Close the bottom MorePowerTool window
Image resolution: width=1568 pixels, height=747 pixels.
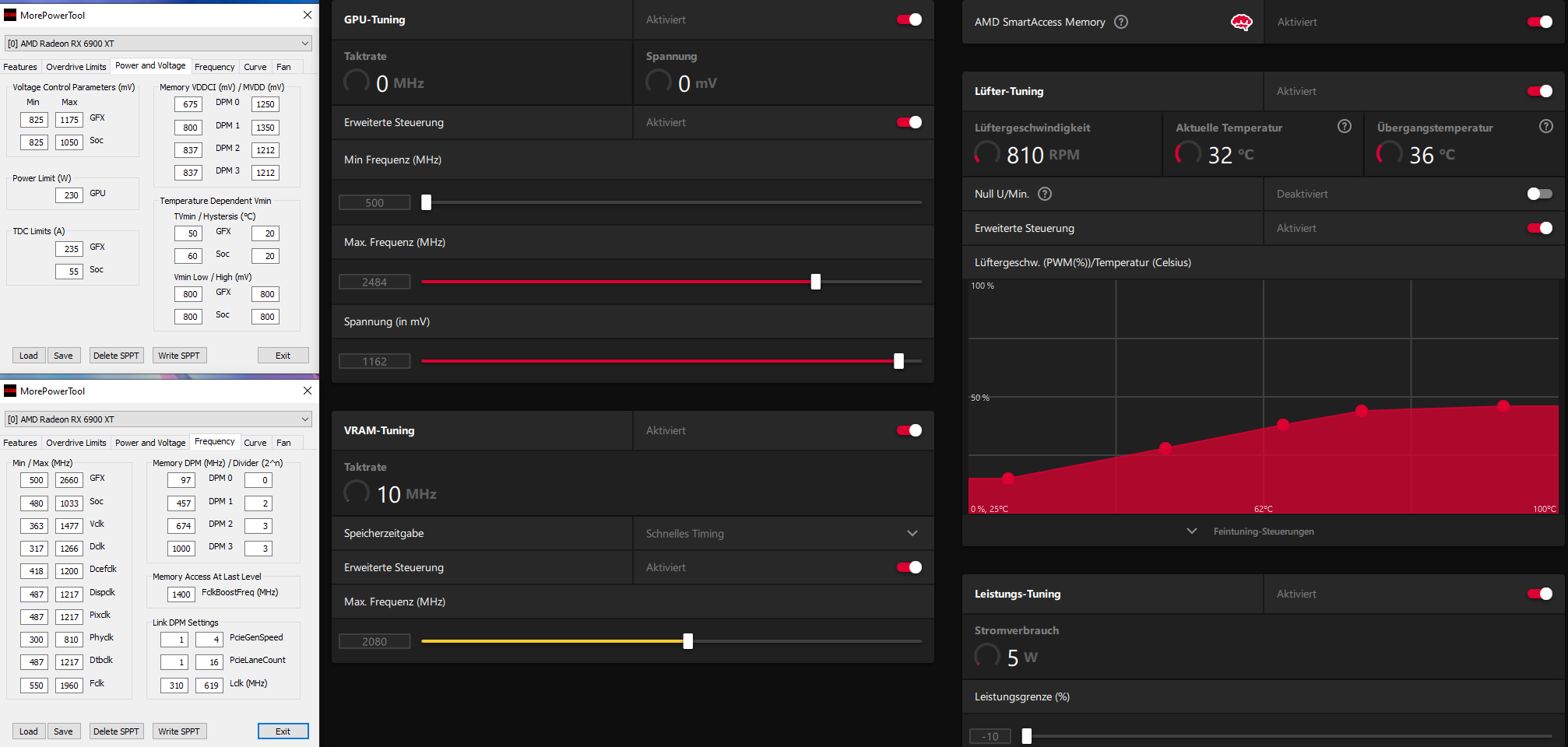(308, 391)
